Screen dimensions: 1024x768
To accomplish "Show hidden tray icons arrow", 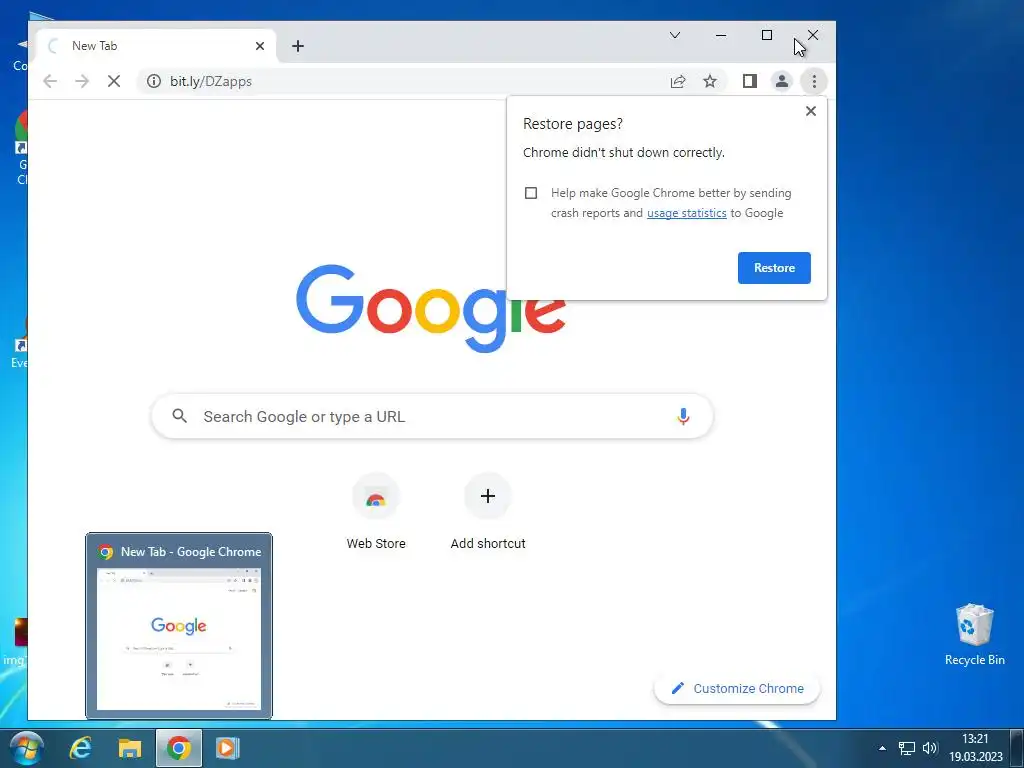I will coord(882,748).
